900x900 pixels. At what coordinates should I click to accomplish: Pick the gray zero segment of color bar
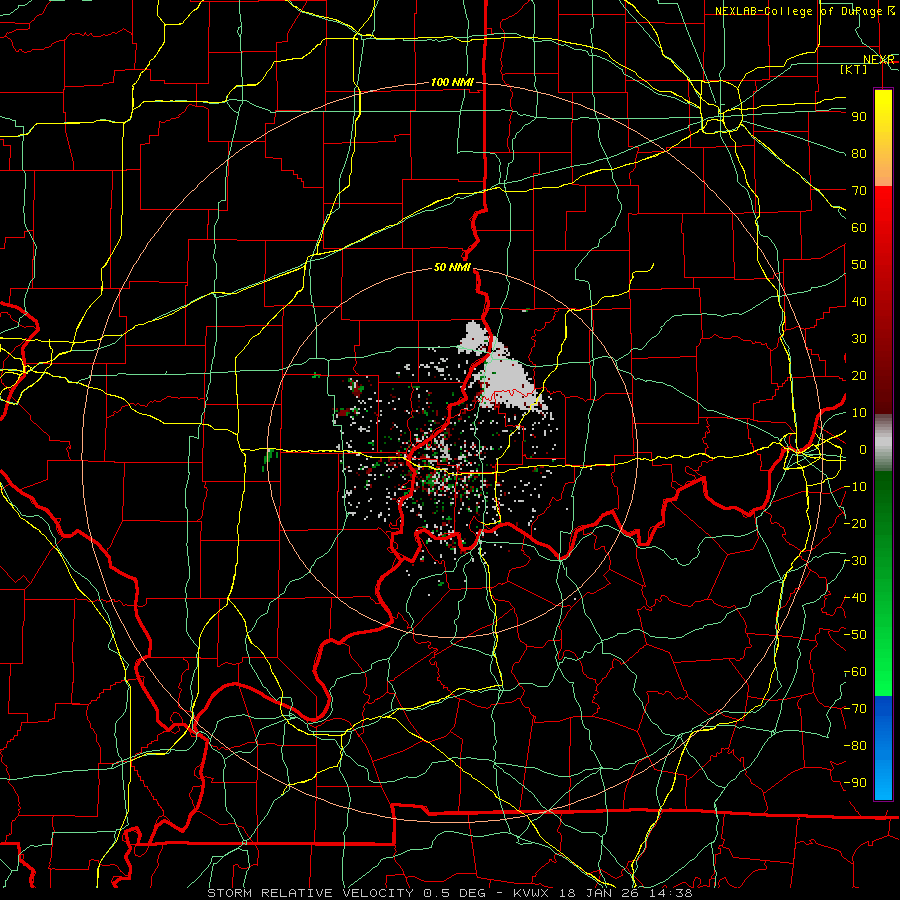click(883, 443)
